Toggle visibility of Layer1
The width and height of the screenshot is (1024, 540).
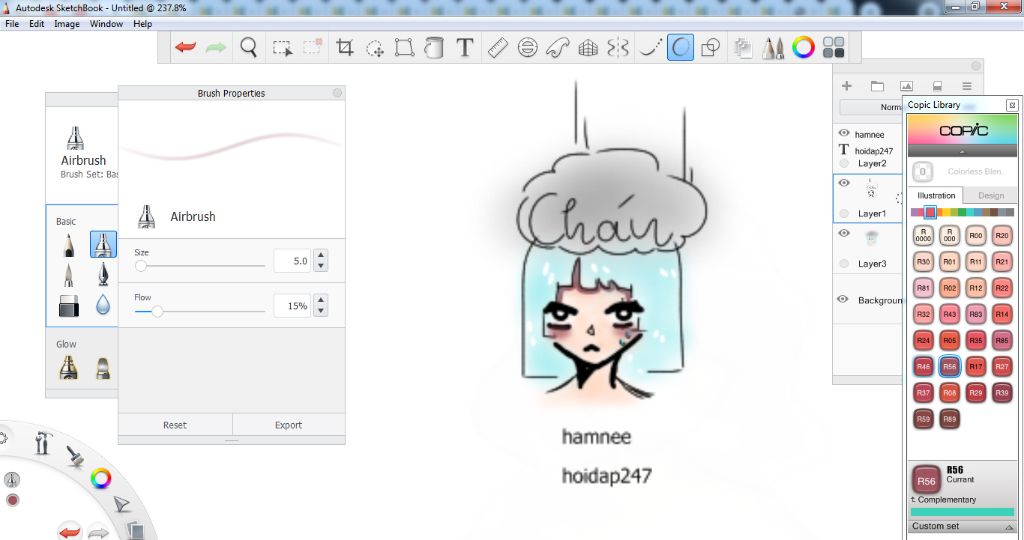pos(844,183)
